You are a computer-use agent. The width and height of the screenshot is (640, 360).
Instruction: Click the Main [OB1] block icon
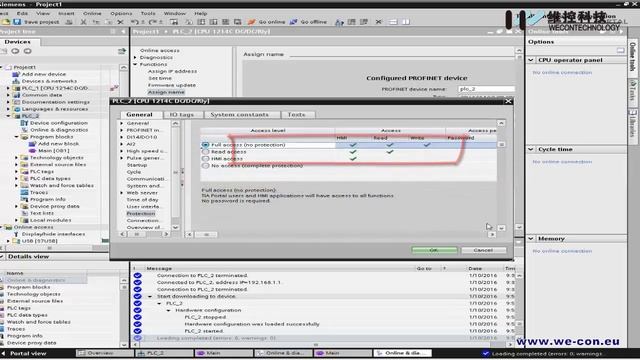click(x=33, y=151)
